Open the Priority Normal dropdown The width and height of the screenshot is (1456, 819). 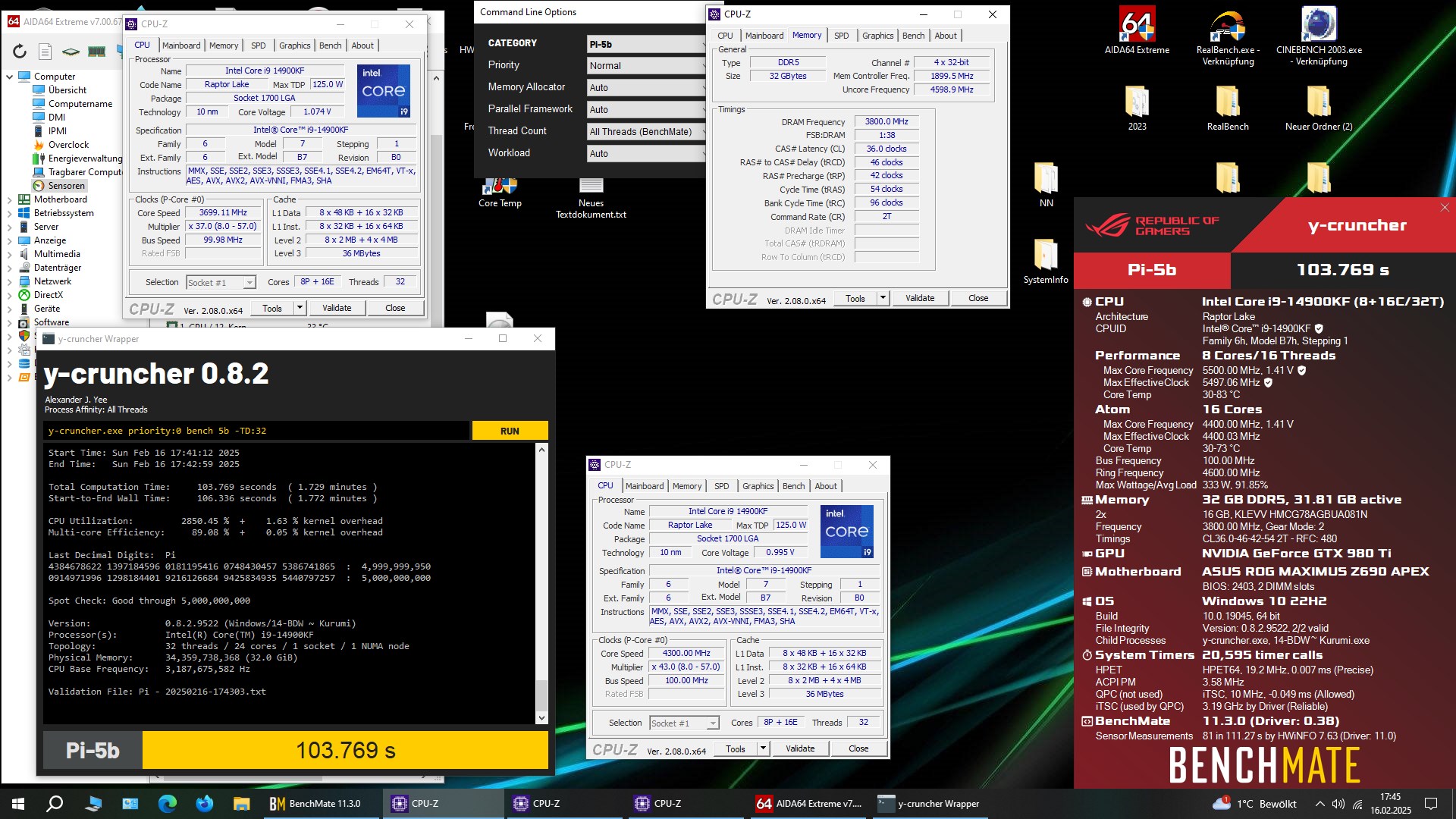point(646,66)
